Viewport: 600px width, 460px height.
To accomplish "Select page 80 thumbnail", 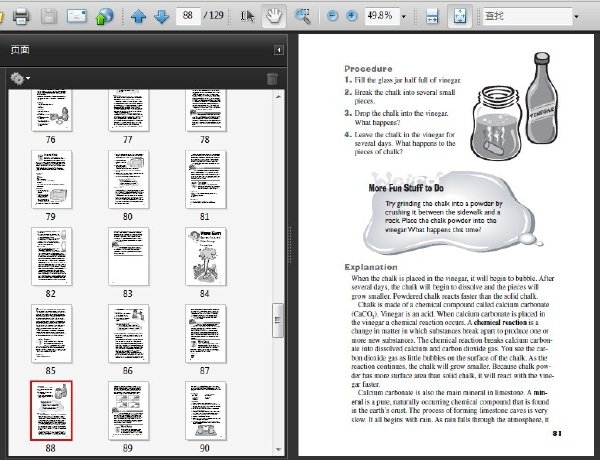I will 129,179.
